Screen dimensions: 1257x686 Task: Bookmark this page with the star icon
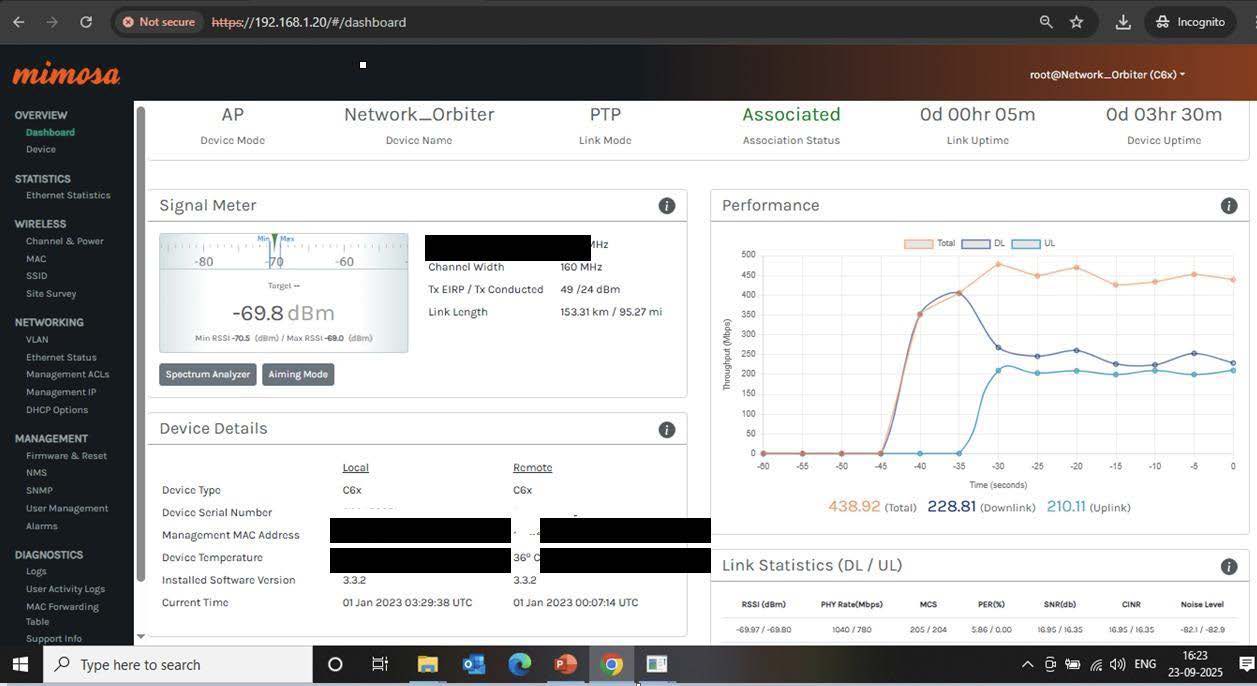click(x=1076, y=21)
